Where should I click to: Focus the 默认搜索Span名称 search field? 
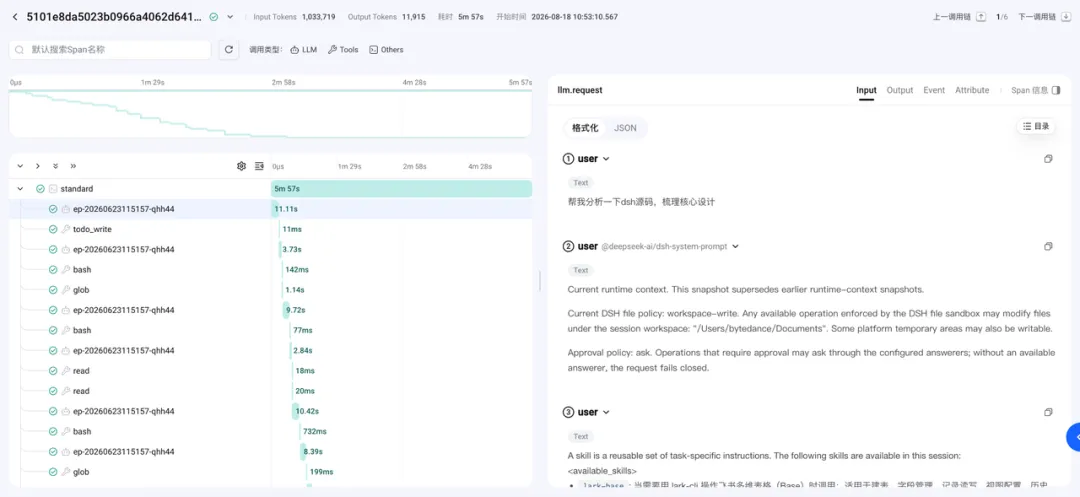coord(110,50)
